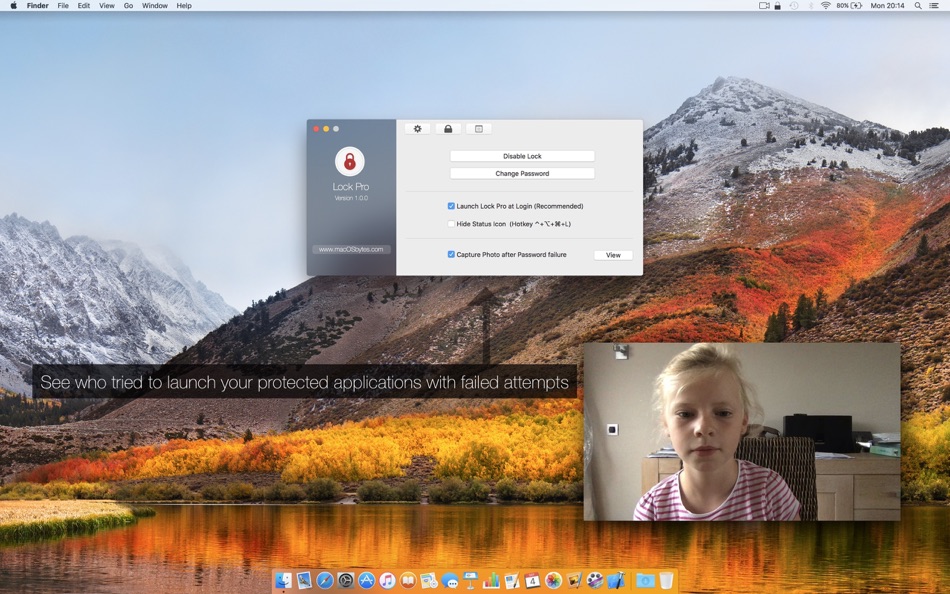
Task: Open the gear settings tab in Lock Pro
Action: click(x=417, y=128)
